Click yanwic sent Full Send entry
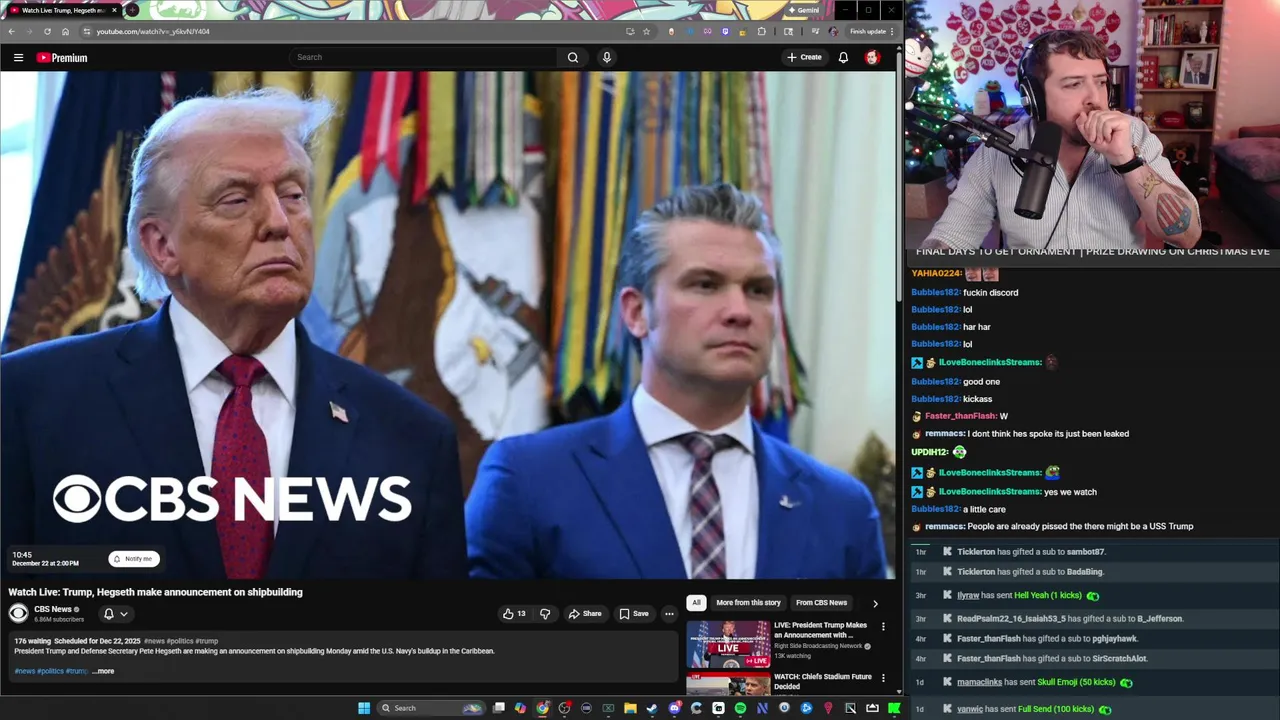This screenshot has width=1280, height=720. [1034, 709]
